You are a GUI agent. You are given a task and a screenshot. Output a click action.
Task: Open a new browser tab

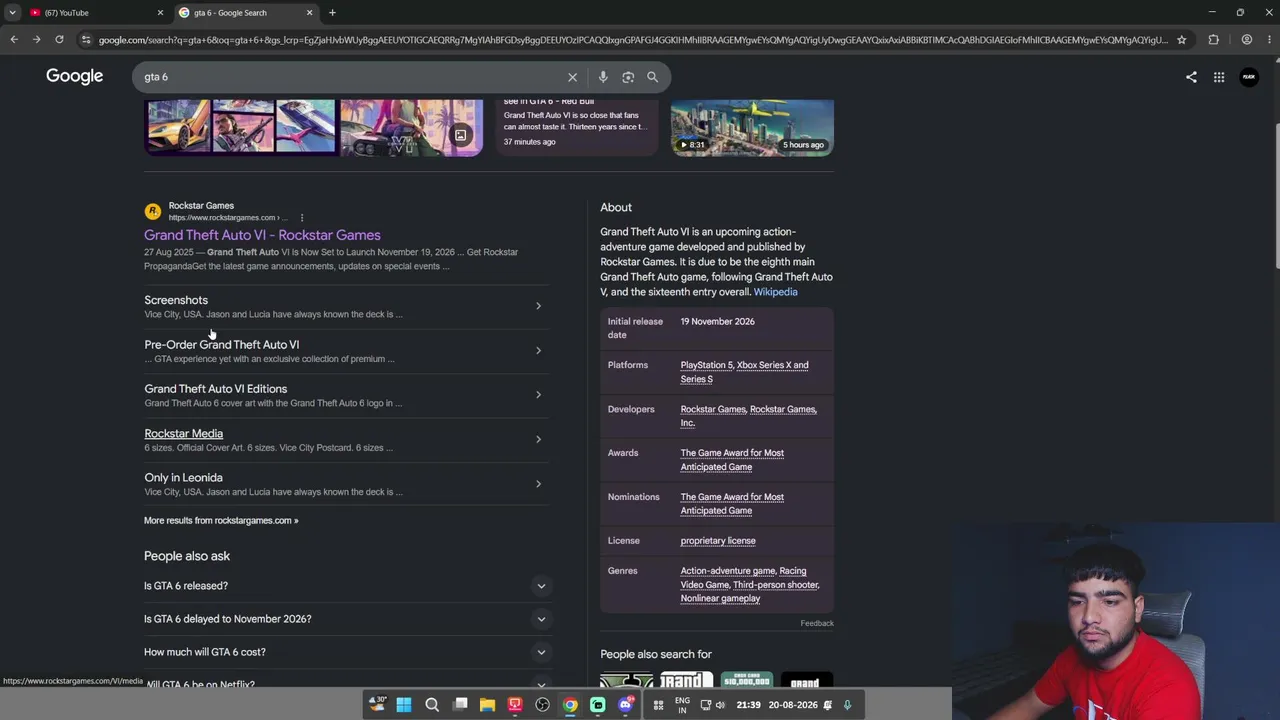click(x=332, y=13)
